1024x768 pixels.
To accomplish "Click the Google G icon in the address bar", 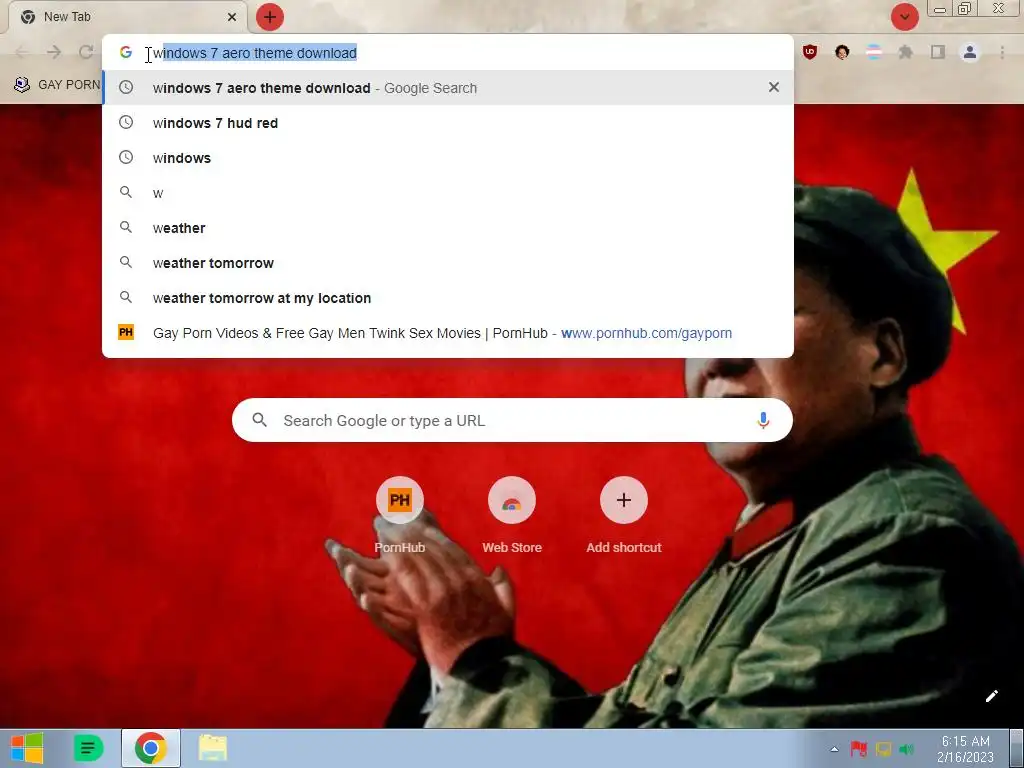I will pos(126,52).
